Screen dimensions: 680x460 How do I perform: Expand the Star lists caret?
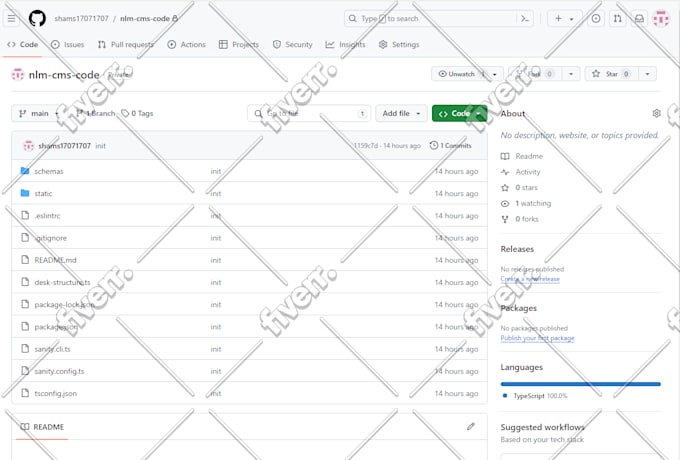pos(647,74)
